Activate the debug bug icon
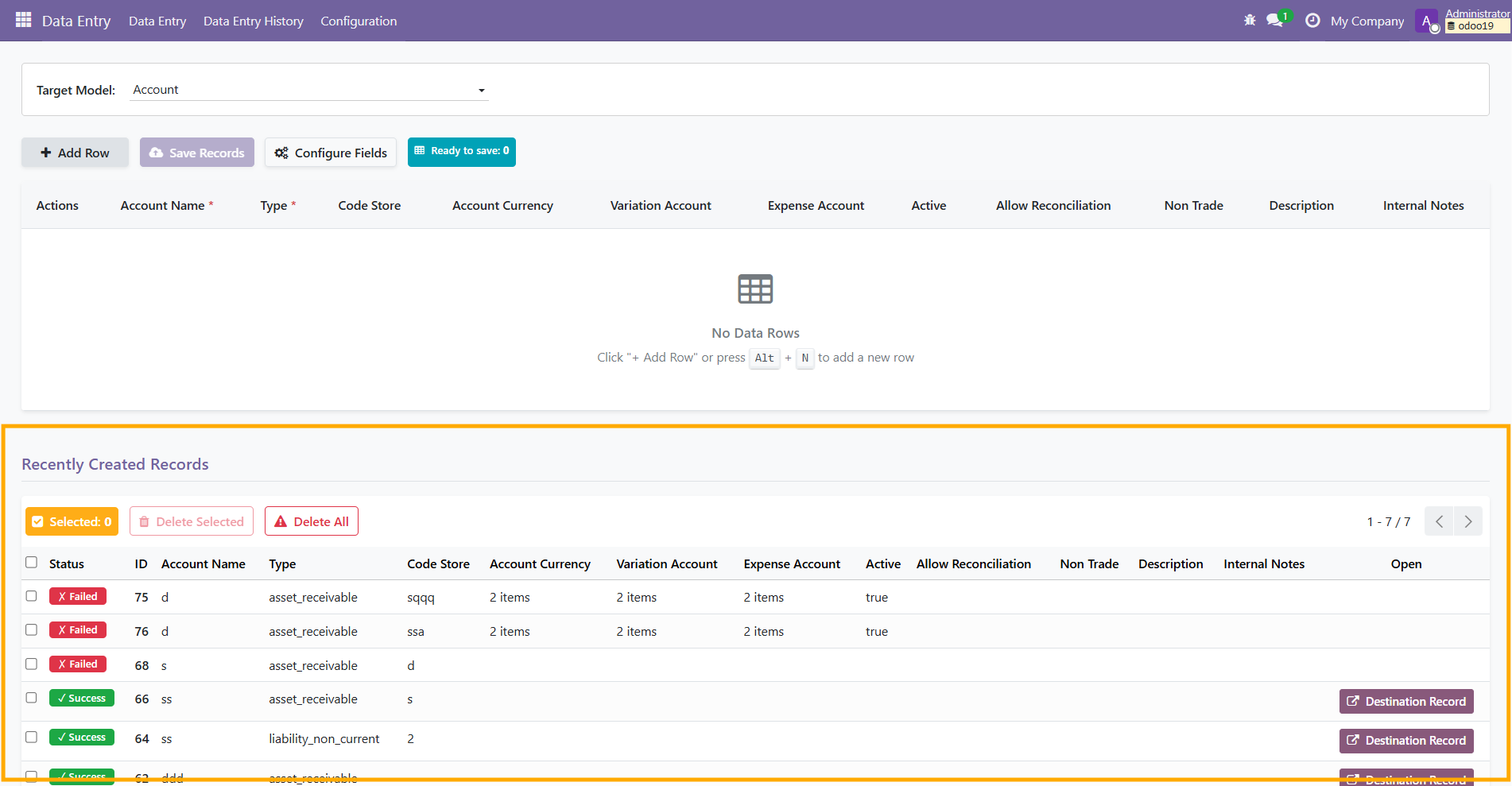The width and height of the screenshot is (1512, 786). pyautogui.click(x=1249, y=20)
